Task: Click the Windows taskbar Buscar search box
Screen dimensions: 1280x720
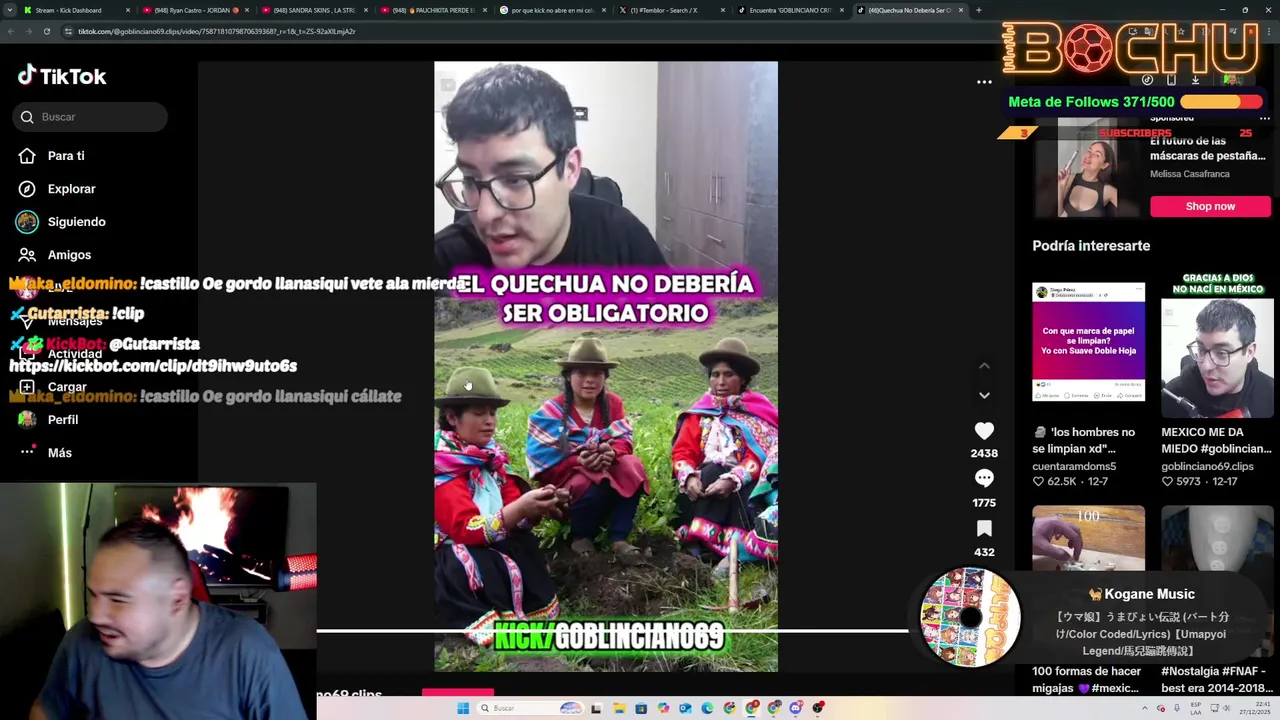Action: point(531,708)
